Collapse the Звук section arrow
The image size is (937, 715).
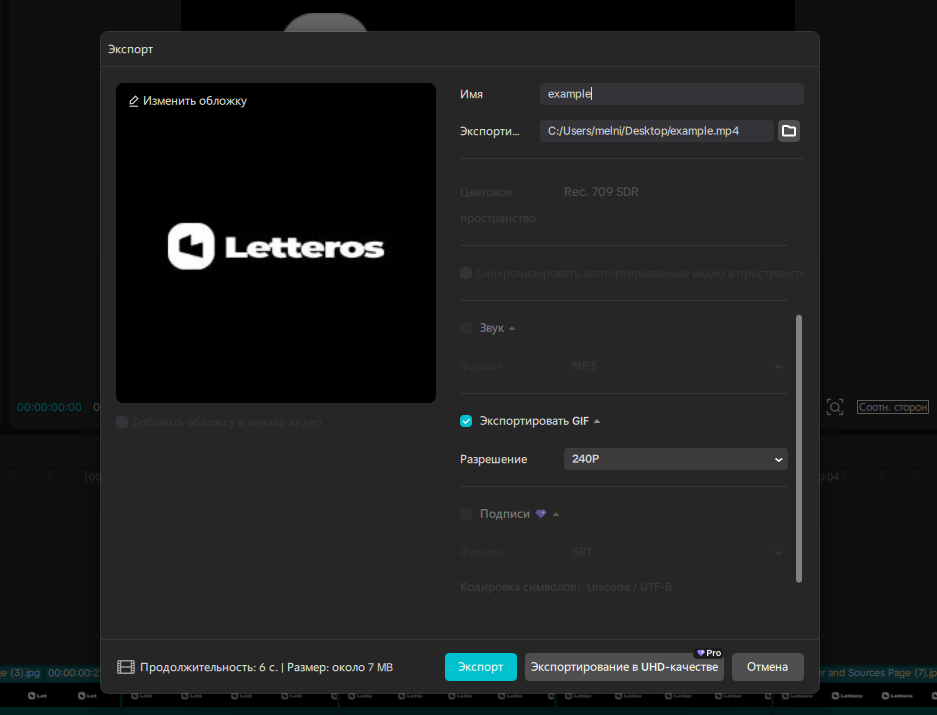pos(513,328)
